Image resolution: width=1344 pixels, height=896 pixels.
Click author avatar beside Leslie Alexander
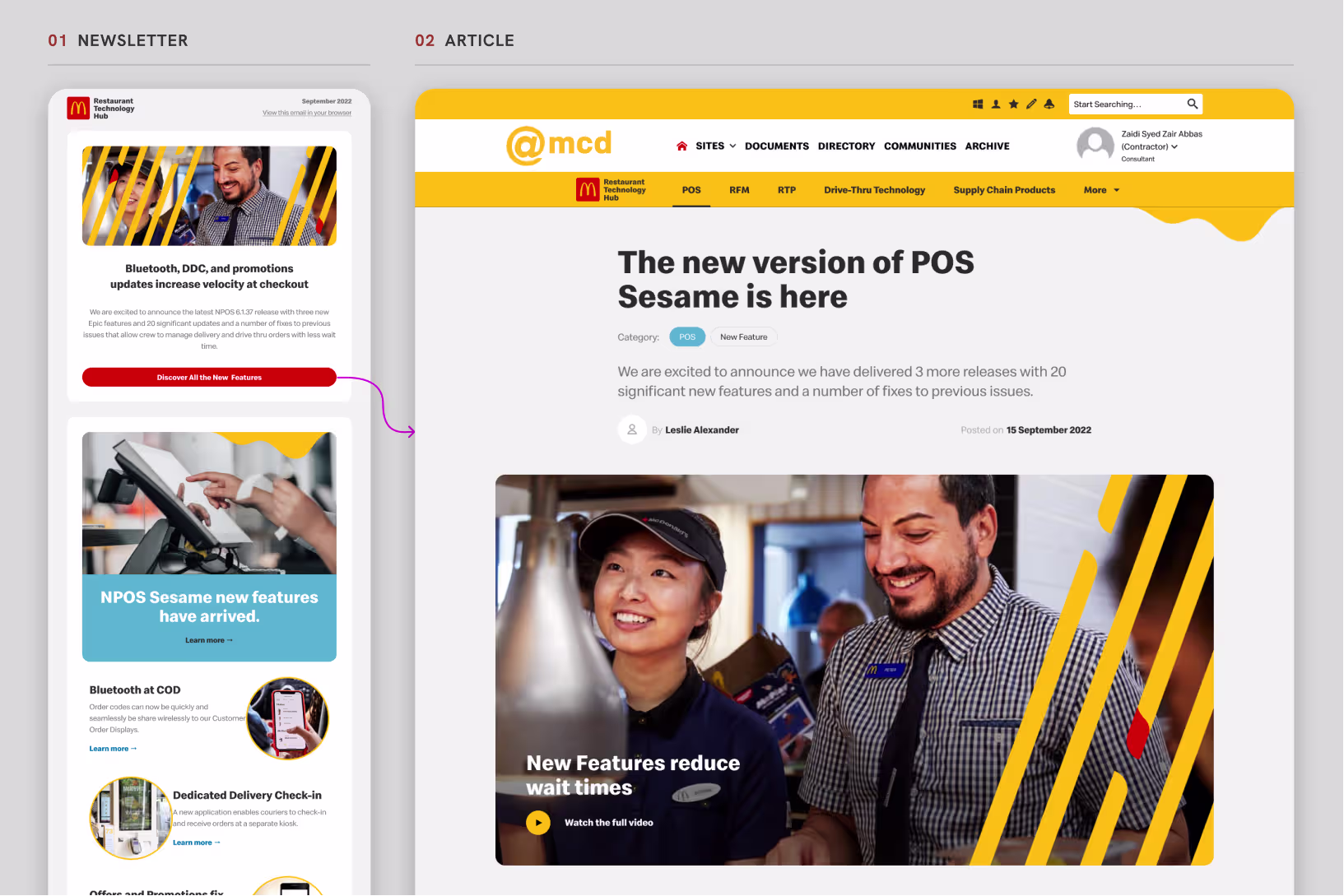632,429
